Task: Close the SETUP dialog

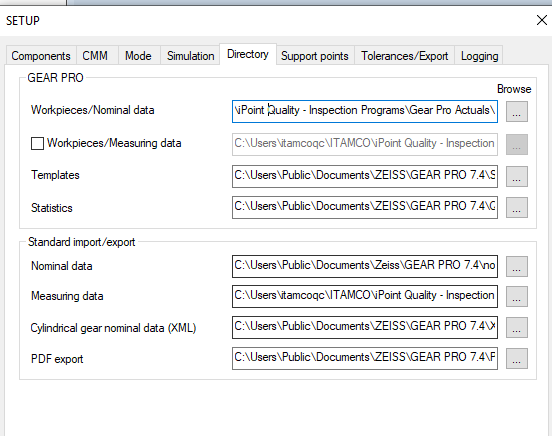Action: [542, 20]
